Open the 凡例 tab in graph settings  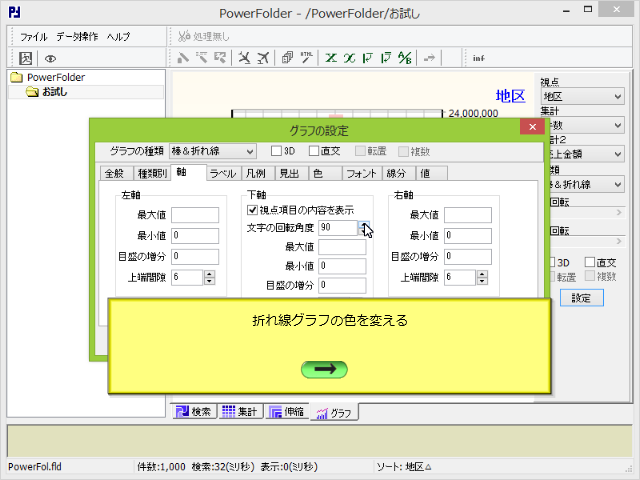[x=258, y=173]
